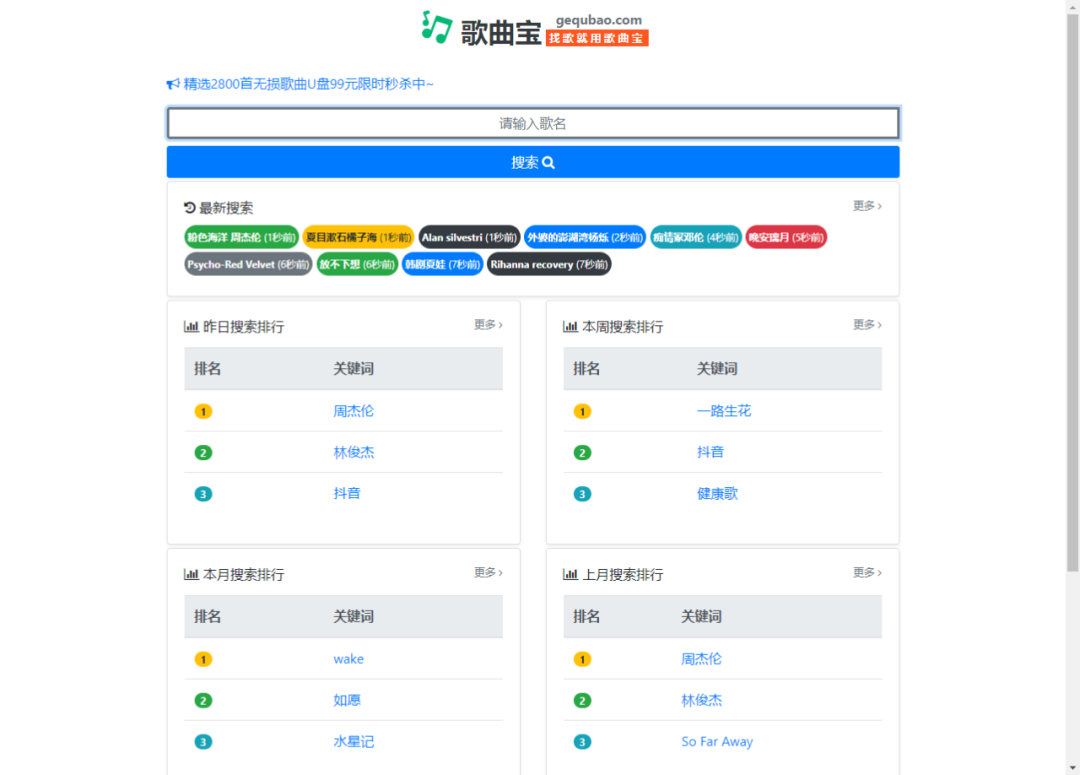The image size is (1080, 775).
Task: Open 水星记 in monthly ranking
Action: (x=353, y=742)
